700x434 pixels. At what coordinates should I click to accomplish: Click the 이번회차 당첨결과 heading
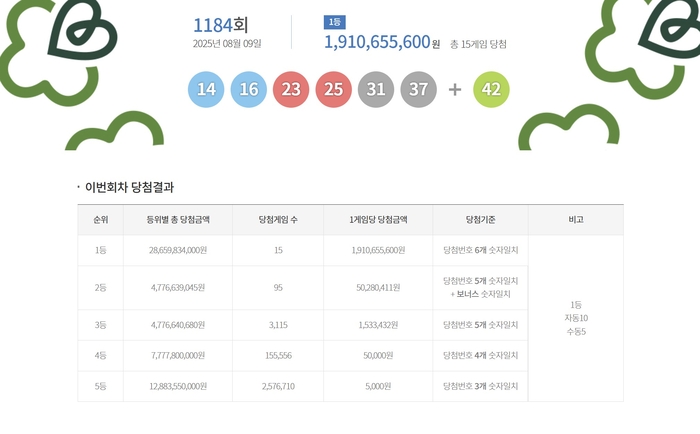point(129,187)
